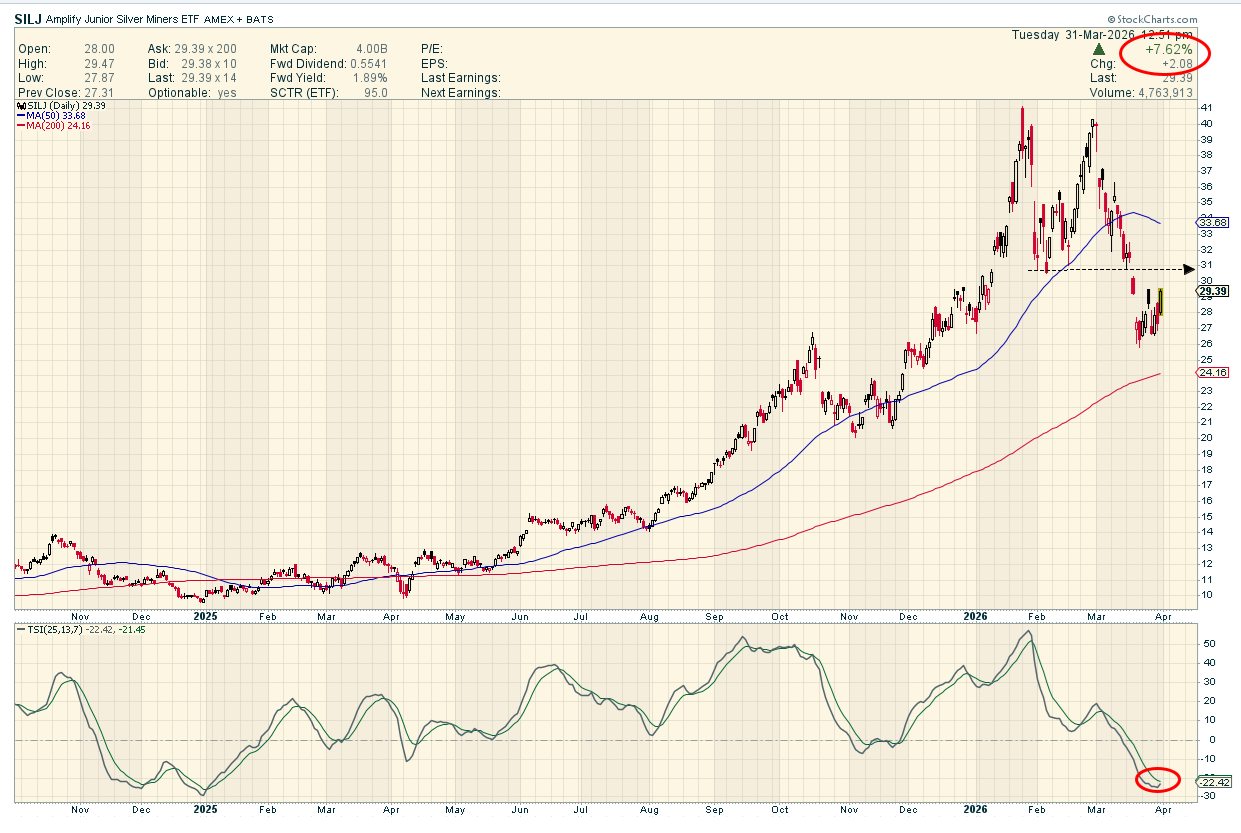Click the red circle around the TSI low

point(1158,780)
